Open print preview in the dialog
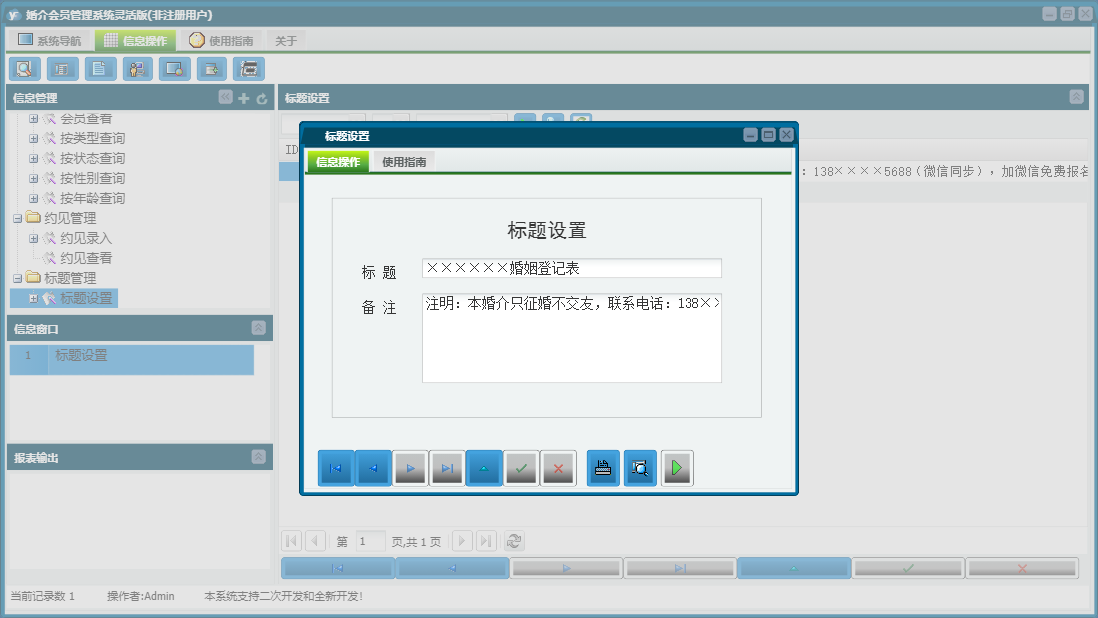 (x=640, y=467)
